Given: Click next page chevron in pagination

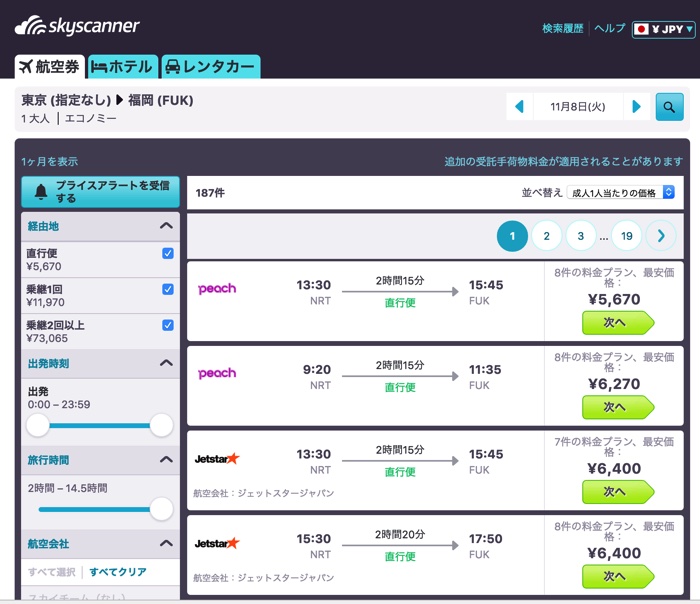Looking at the screenshot, I should coord(661,236).
